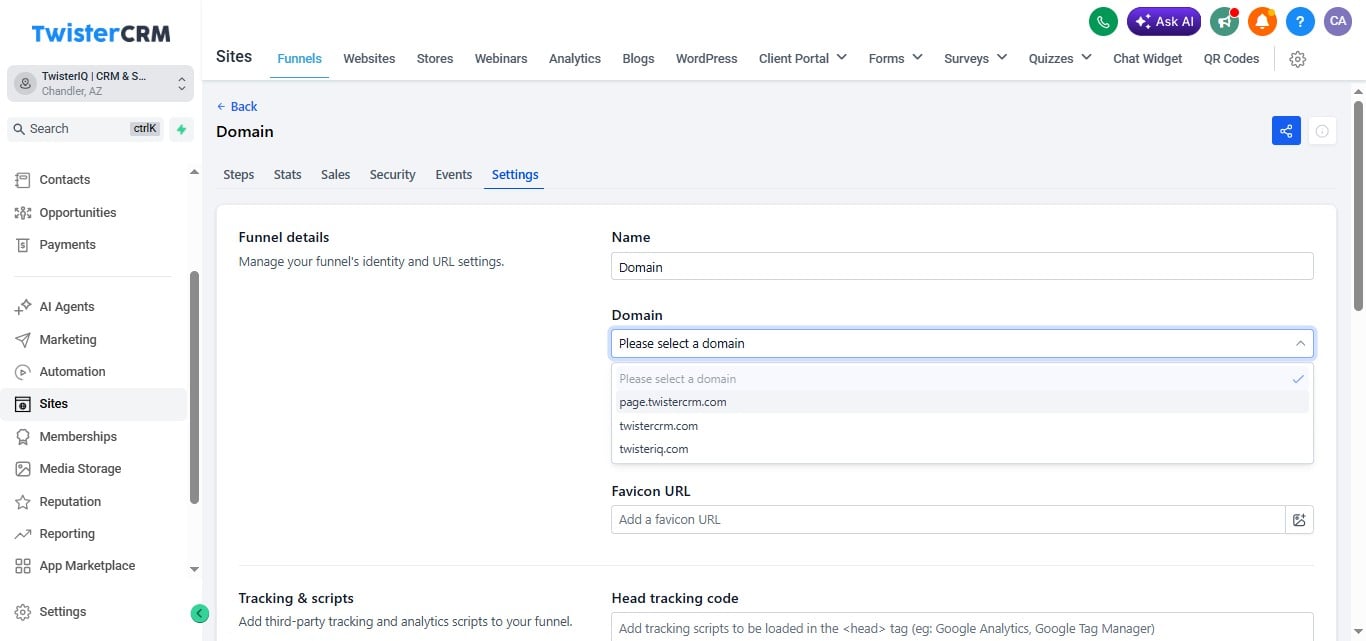1366x641 pixels.
Task: Click the favicon image picker icon
Action: click(1299, 520)
